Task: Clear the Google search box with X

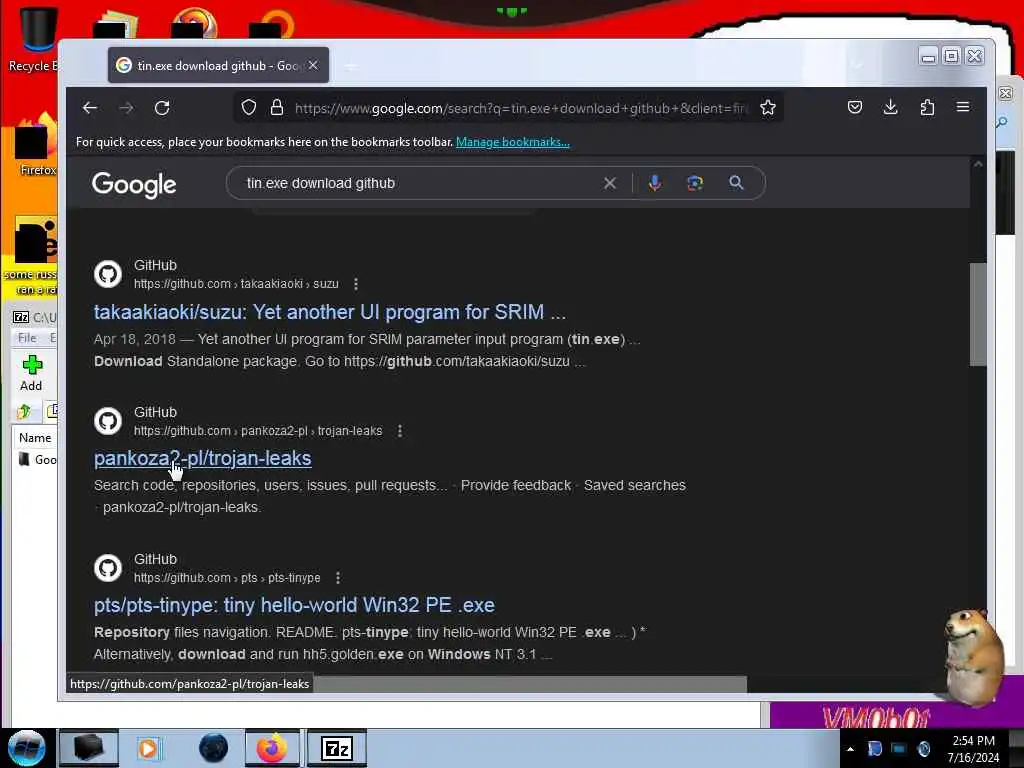Action: 610,184
